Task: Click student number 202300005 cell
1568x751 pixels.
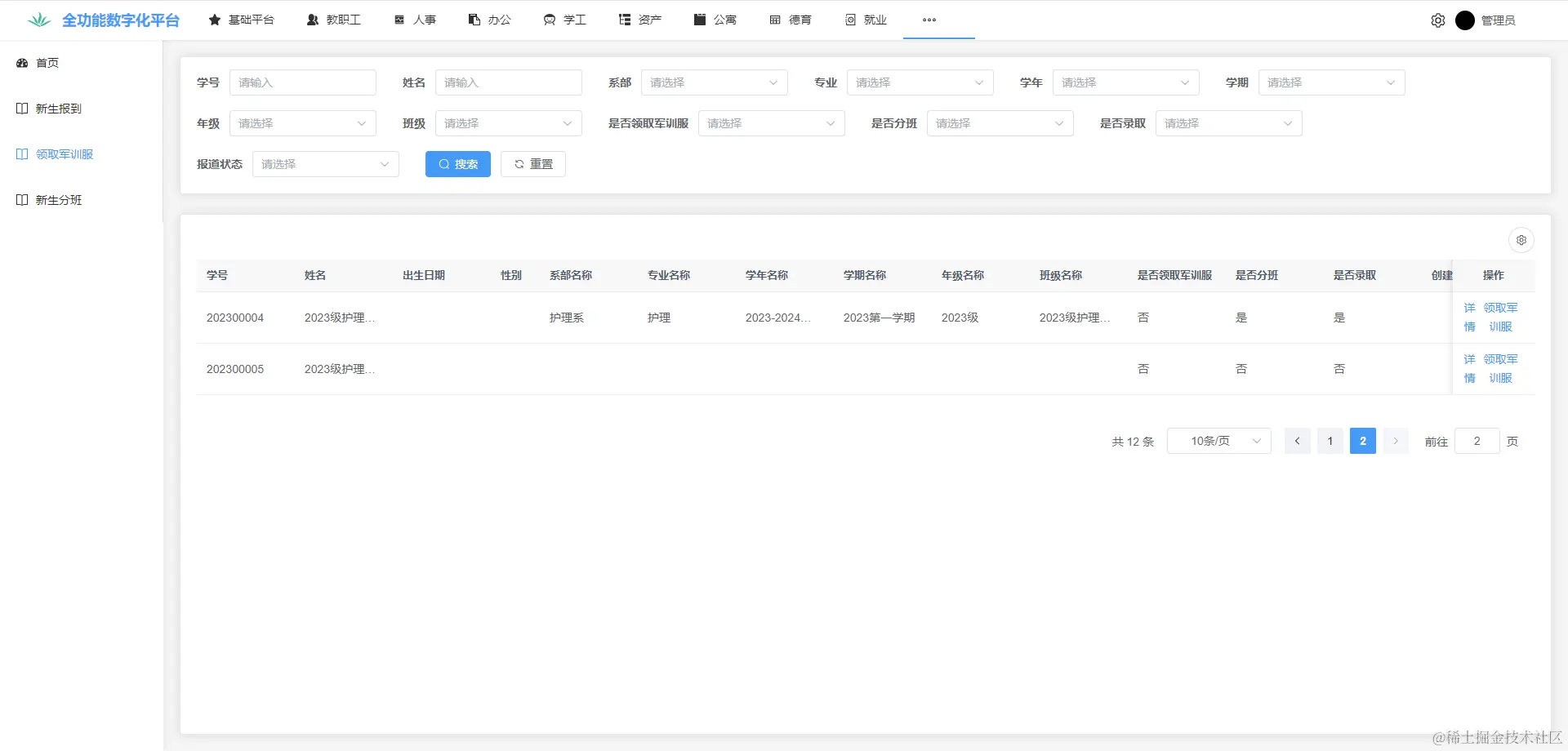Action: [x=235, y=369]
